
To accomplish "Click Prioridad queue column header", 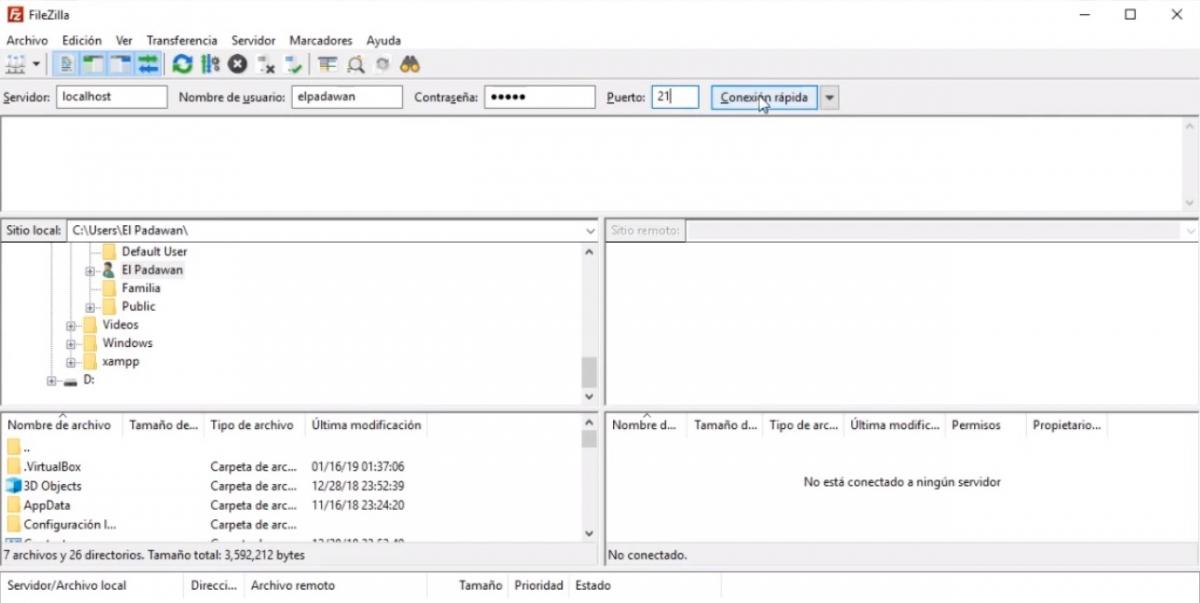I will (x=539, y=585).
